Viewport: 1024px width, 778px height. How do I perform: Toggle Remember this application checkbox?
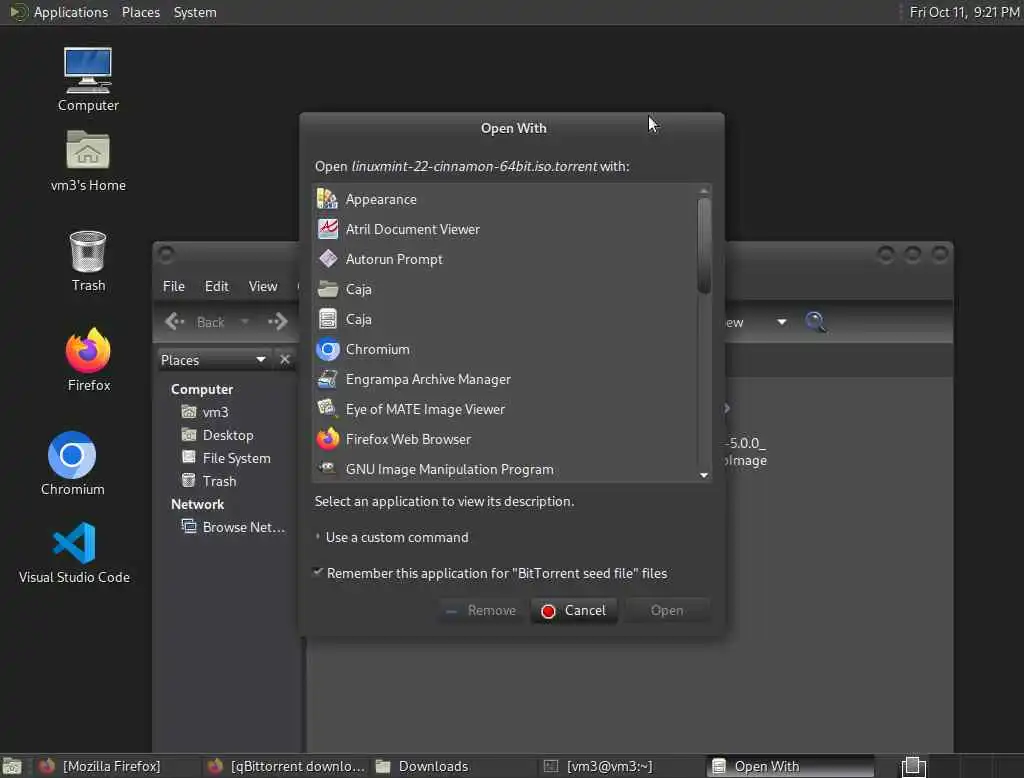(x=318, y=572)
